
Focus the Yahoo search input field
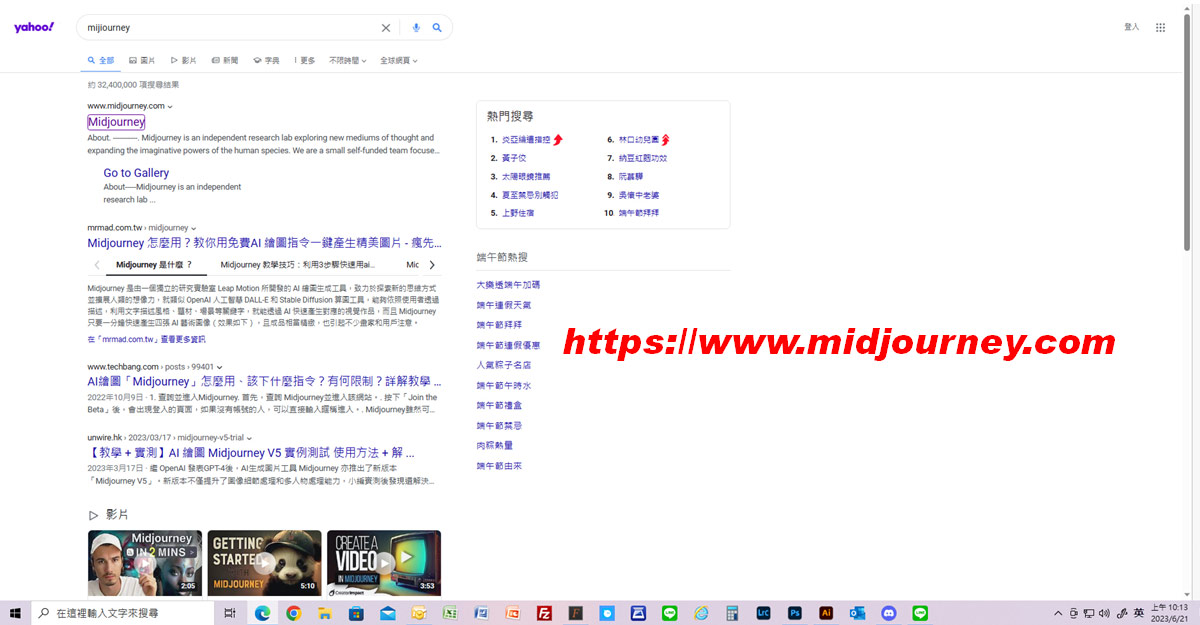(x=230, y=28)
